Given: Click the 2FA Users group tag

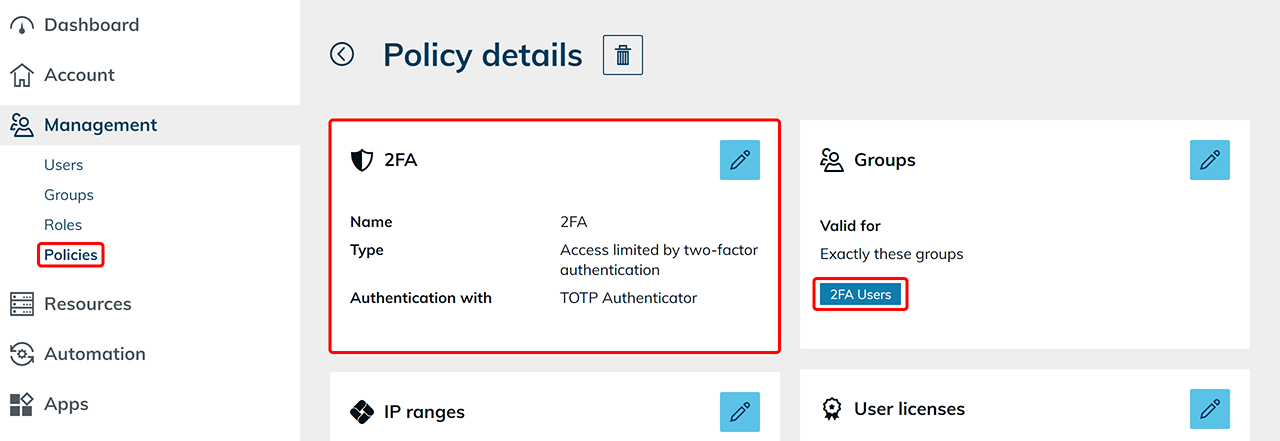Looking at the screenshot, I should coord(860,295).
